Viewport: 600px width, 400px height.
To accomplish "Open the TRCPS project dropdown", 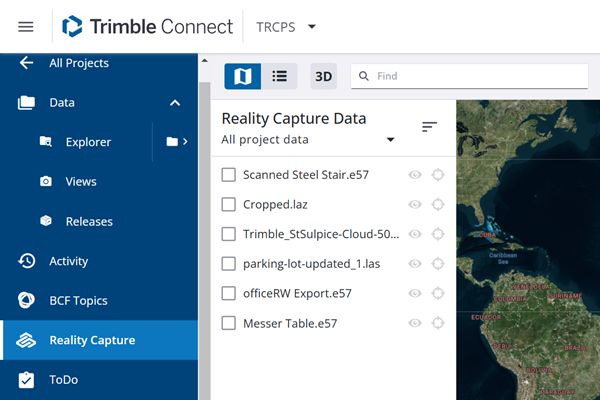I will 286,26.
